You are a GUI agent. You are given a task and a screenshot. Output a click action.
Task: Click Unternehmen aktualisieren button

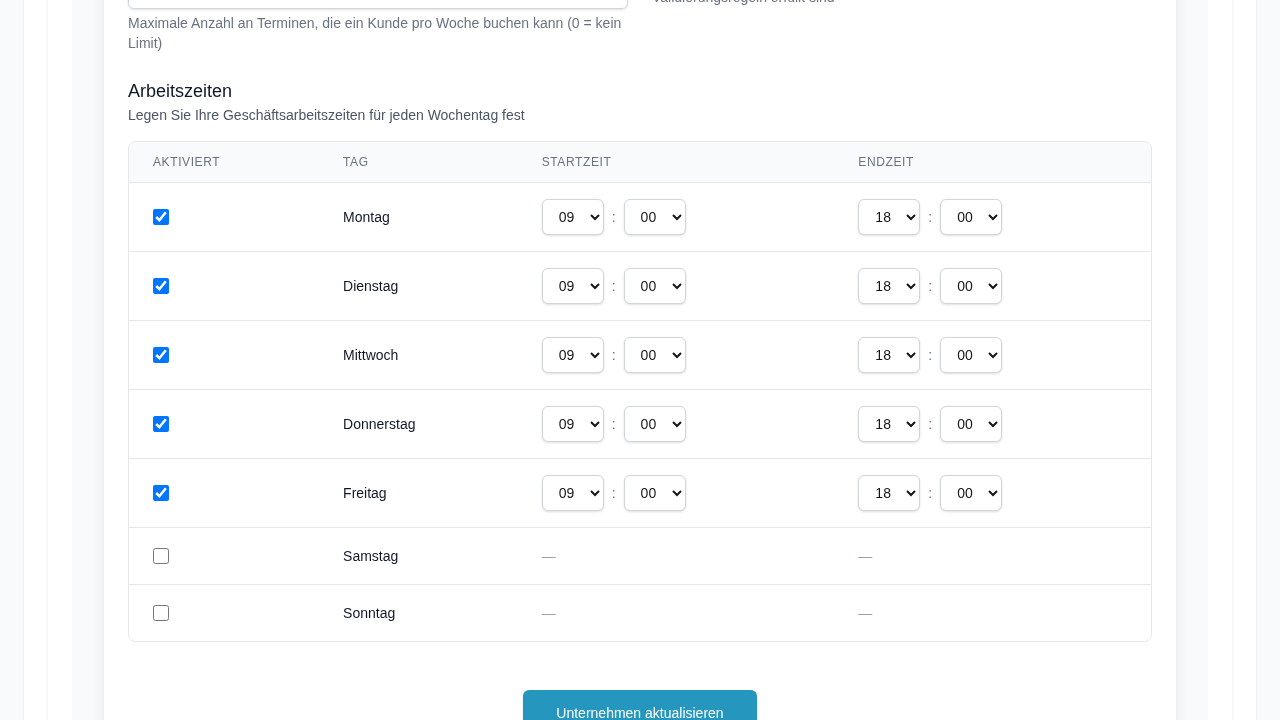tap(639, 708)
